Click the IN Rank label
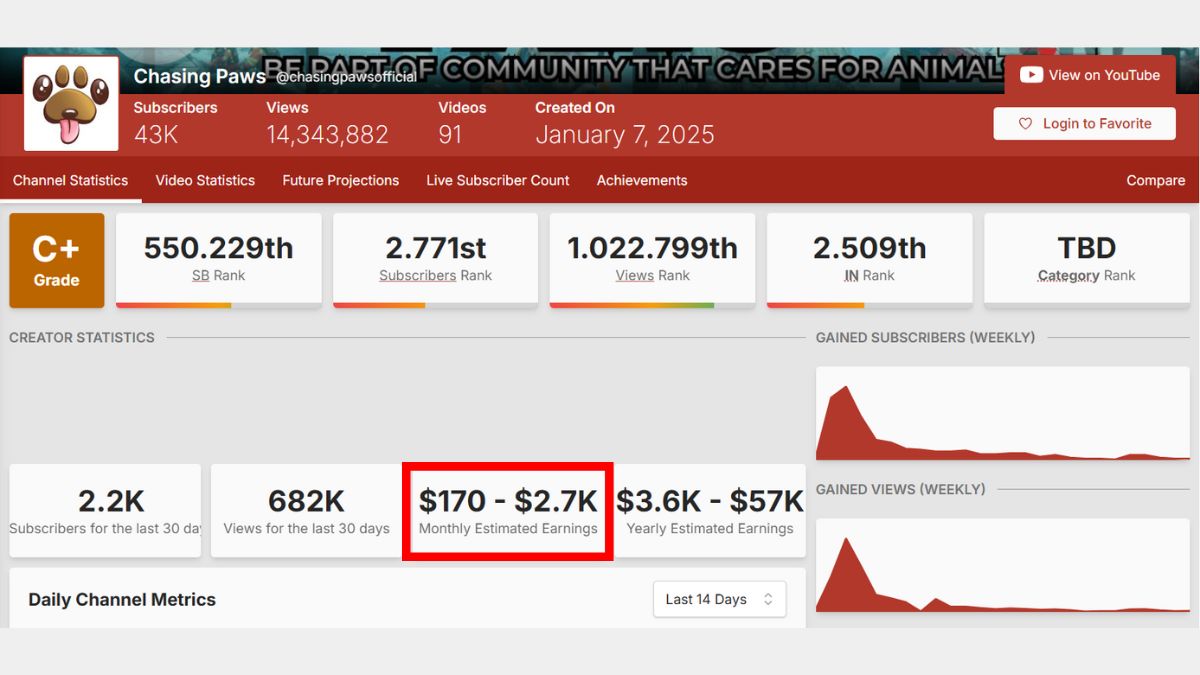Screen dimensions: 1200x675 click(x=870, y=275)
